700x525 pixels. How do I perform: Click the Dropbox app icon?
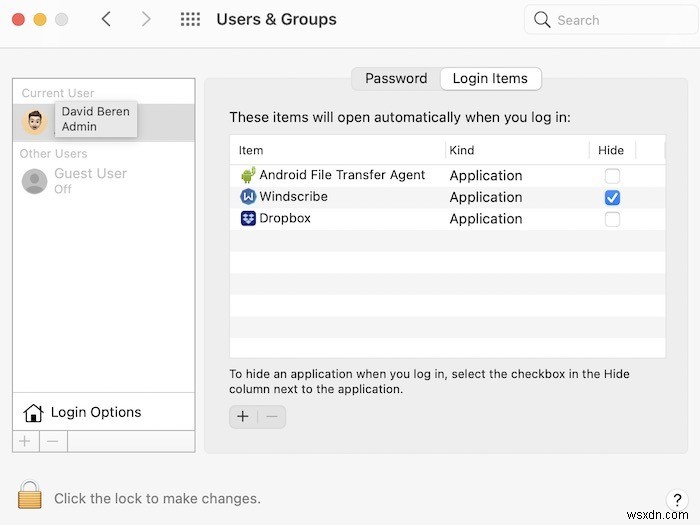[x=248, y=218]
